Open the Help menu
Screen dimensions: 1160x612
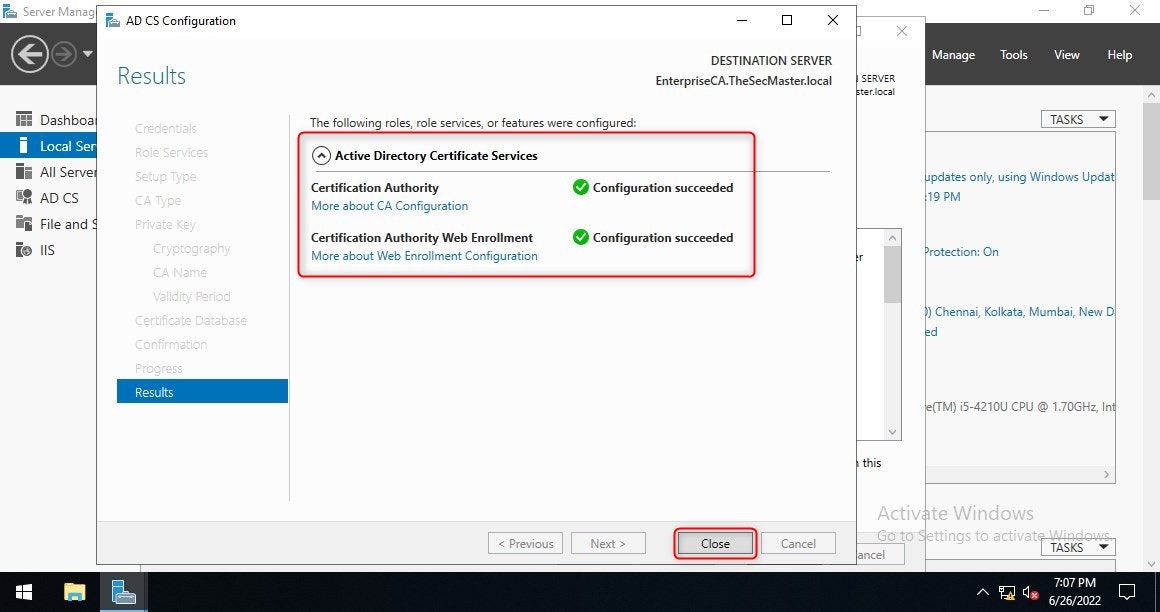click(x=1119, y=55)
